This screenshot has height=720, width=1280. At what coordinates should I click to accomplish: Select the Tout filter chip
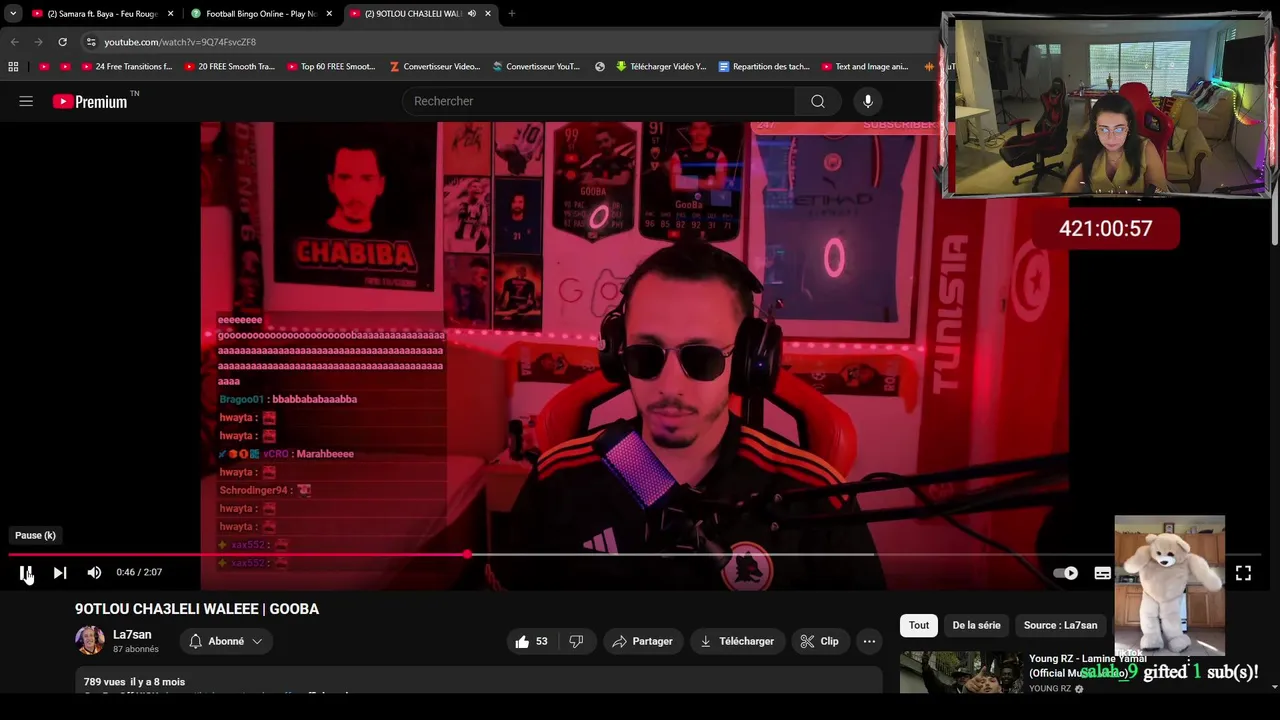click(x=919, y=625)
